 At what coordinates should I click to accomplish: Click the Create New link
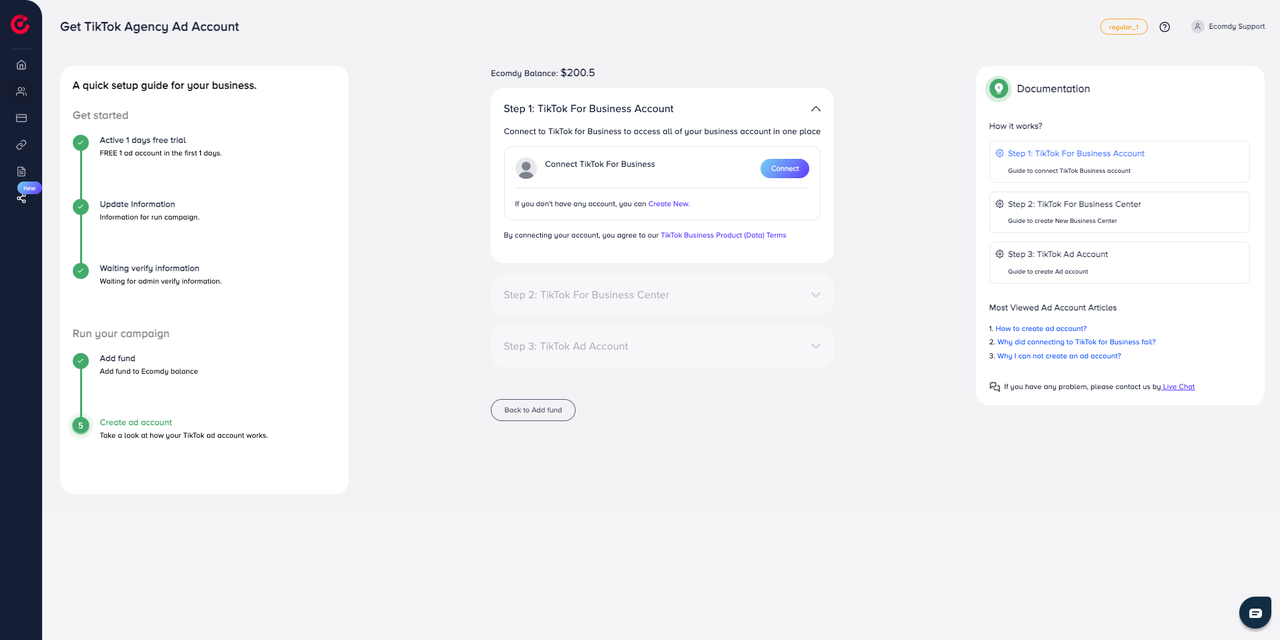[x=668, y=204]
